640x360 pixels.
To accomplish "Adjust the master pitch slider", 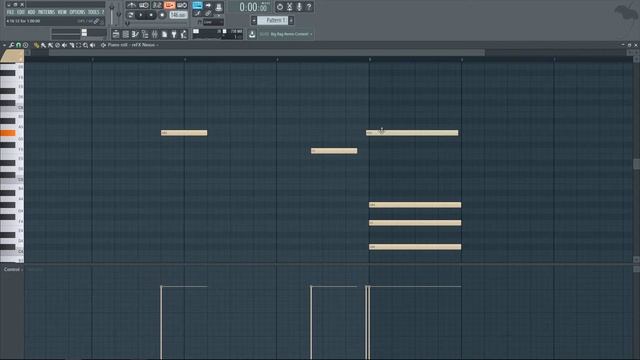I will 119,15.
